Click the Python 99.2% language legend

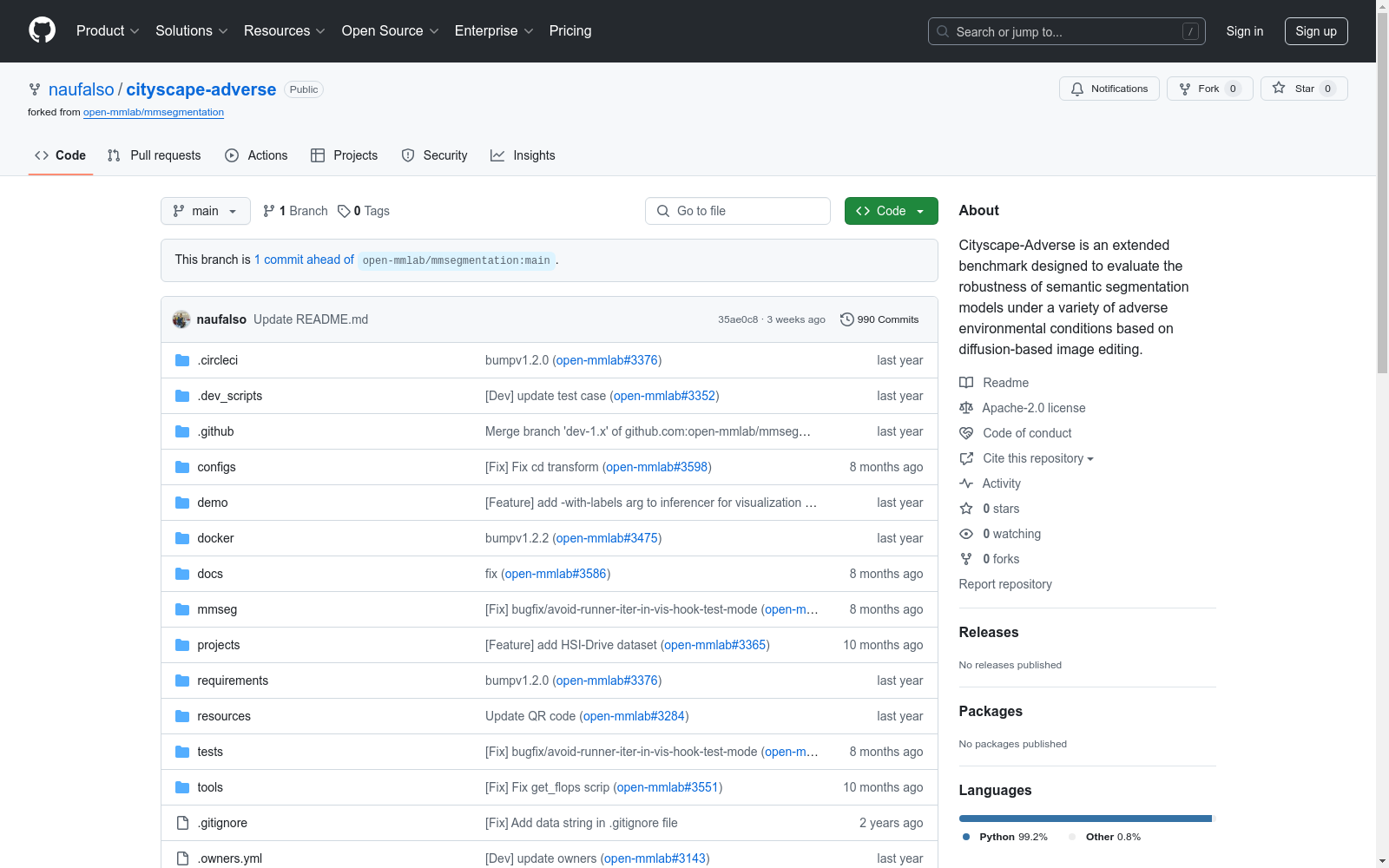click(x=1005, y=837)
